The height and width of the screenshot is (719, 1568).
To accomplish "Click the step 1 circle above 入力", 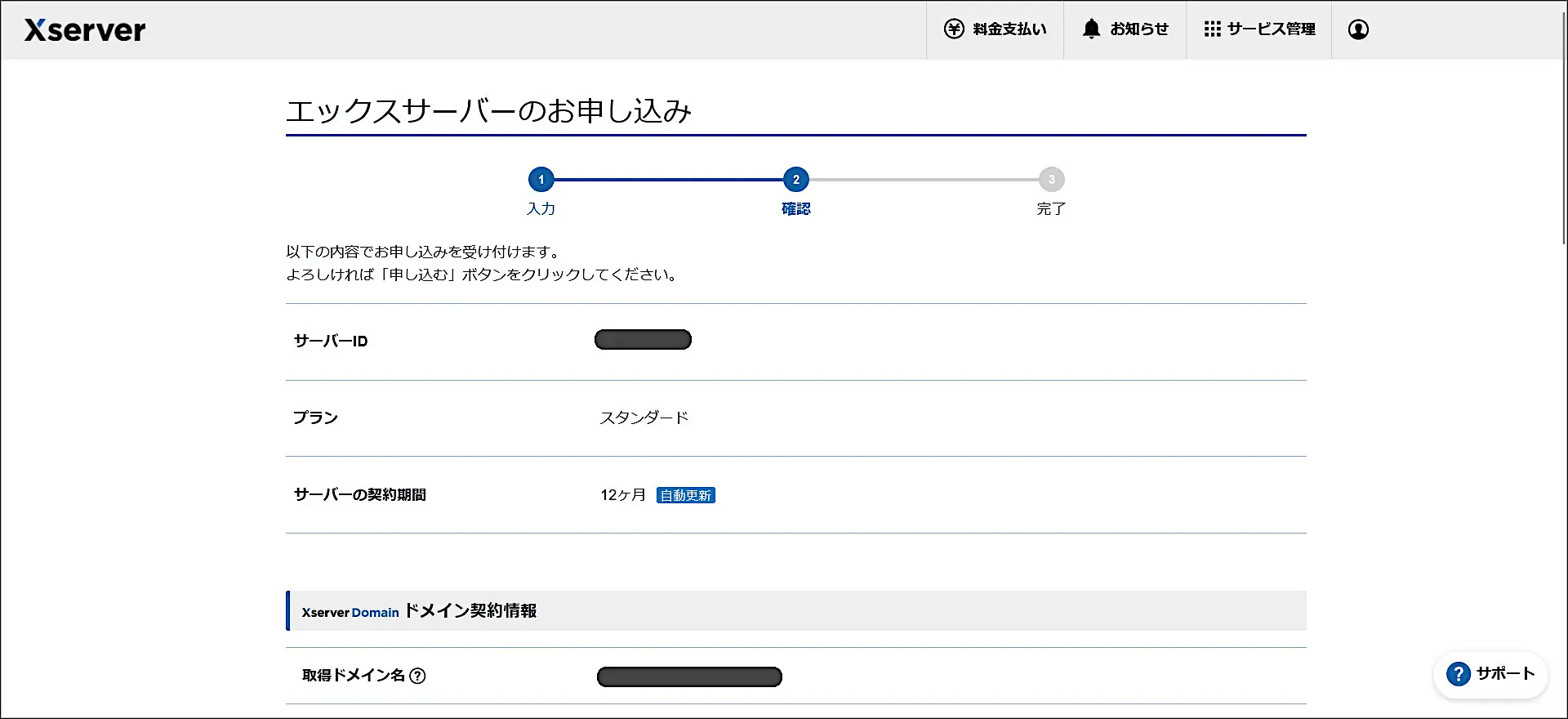I will [x=541, y=180].
